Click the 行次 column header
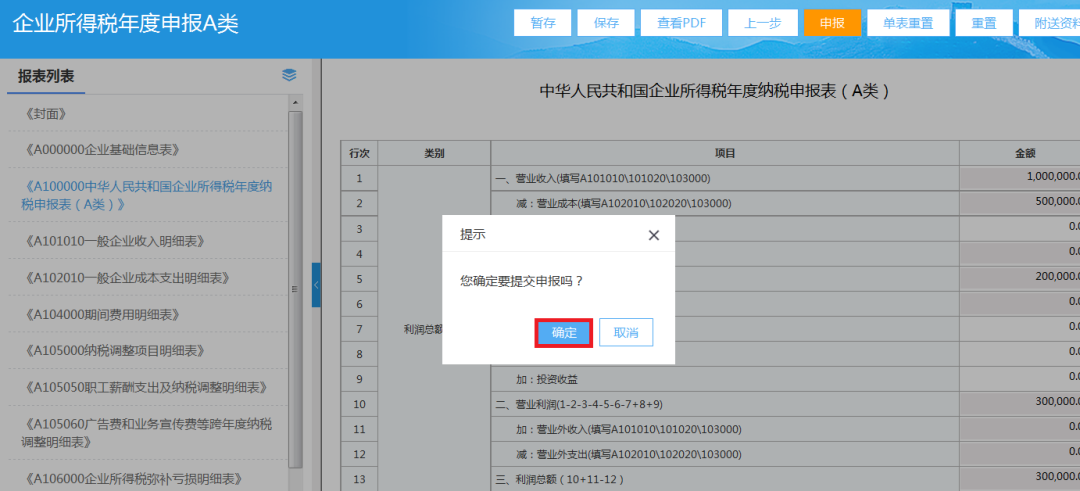The image size is (1080, 491). click(360, 154)
